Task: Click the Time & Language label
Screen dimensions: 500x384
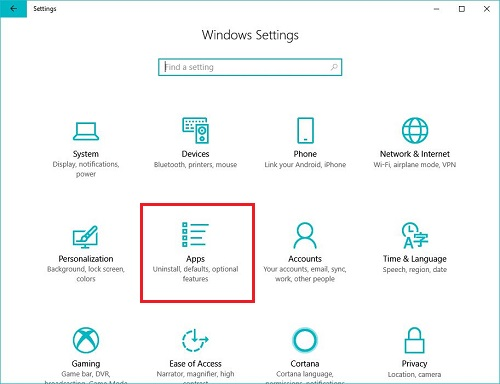Action: point(415,259)
